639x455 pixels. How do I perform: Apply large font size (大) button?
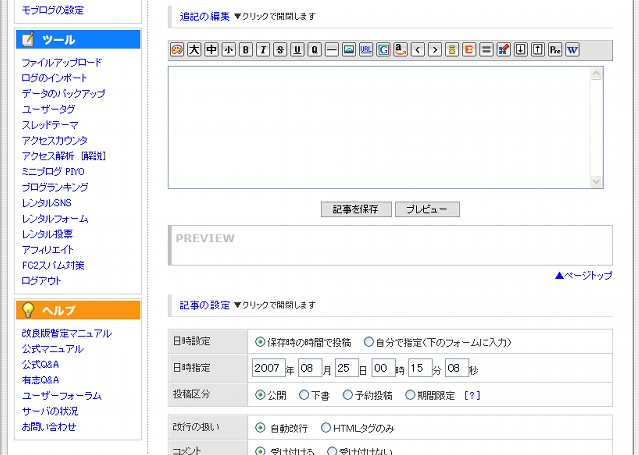(194, 50)
